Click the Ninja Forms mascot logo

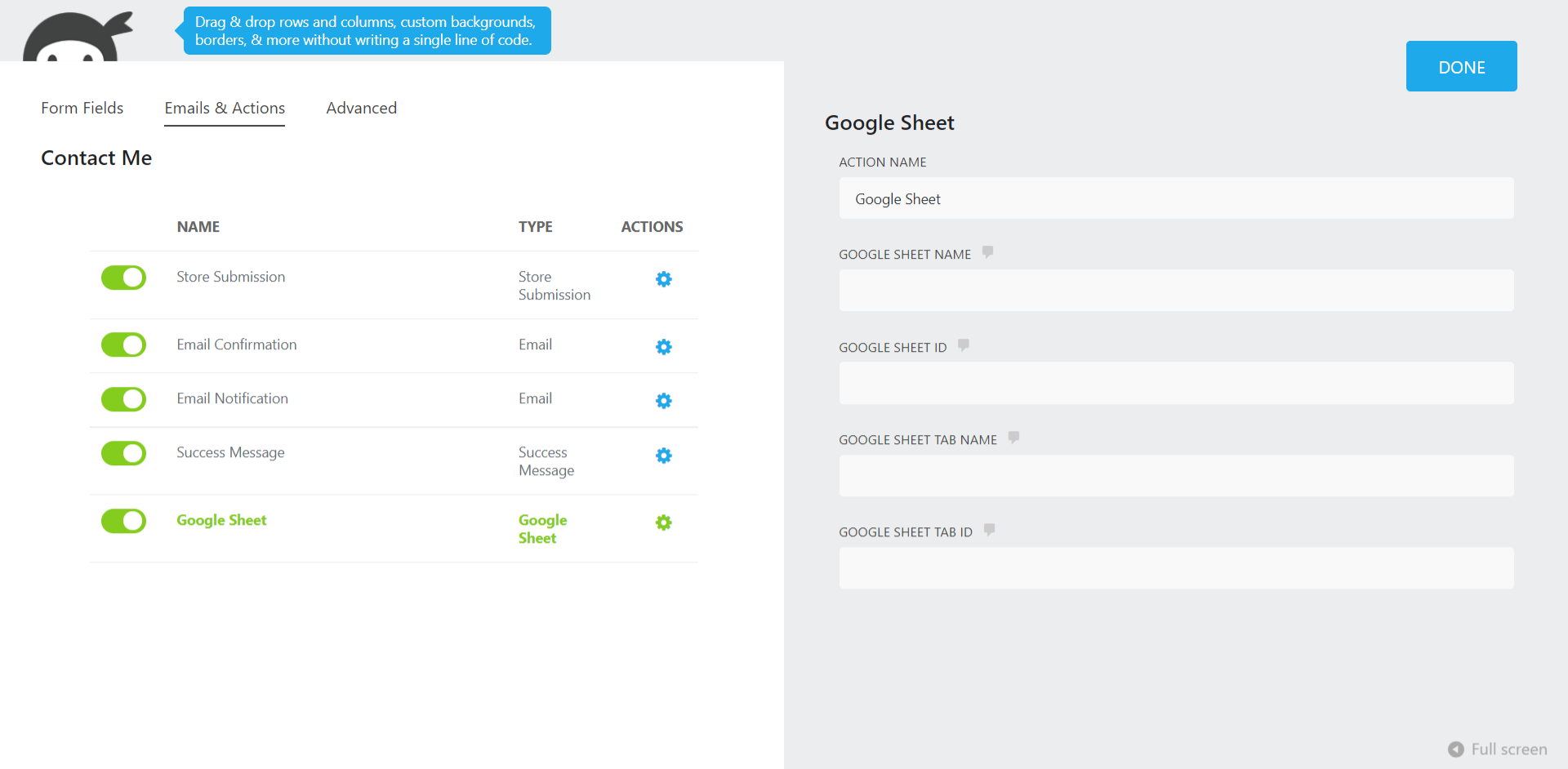coord(78,37)
